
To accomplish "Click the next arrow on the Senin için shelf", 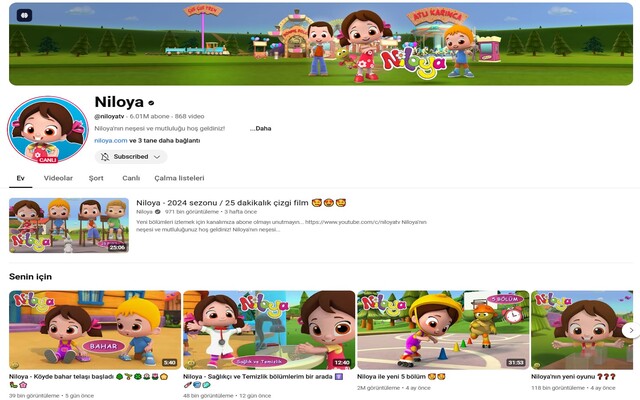I will pyautogui.click(x=631, y=330).
